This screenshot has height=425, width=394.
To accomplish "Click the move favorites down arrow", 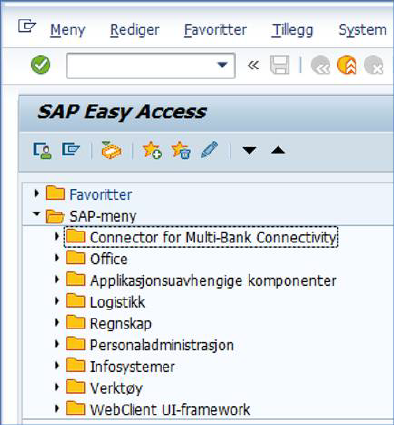I will [249, 150].
